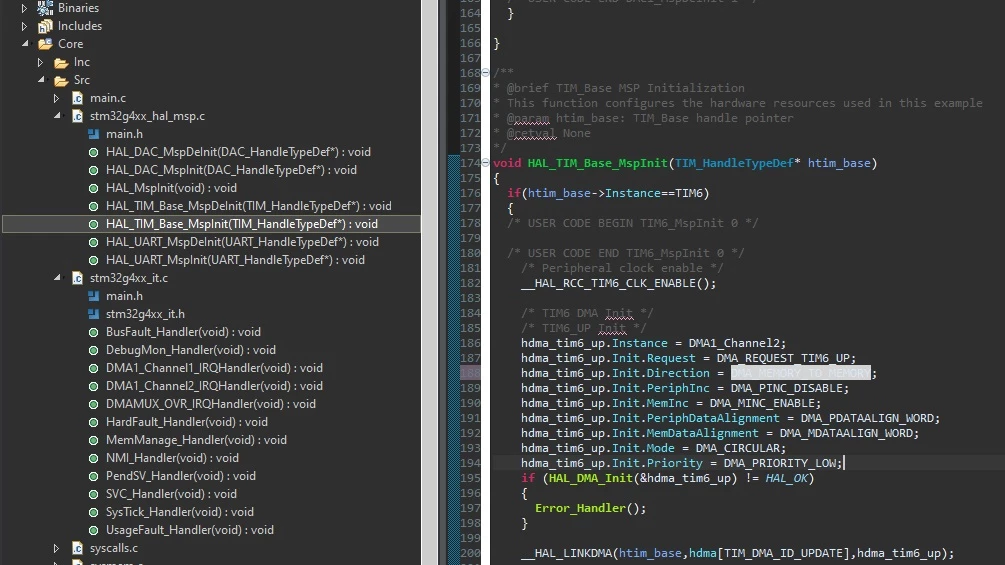Click the function icon for SysTick_Handler
Image resolution: width=1005 pixels, height=565 pixels.
coord(94,512)
